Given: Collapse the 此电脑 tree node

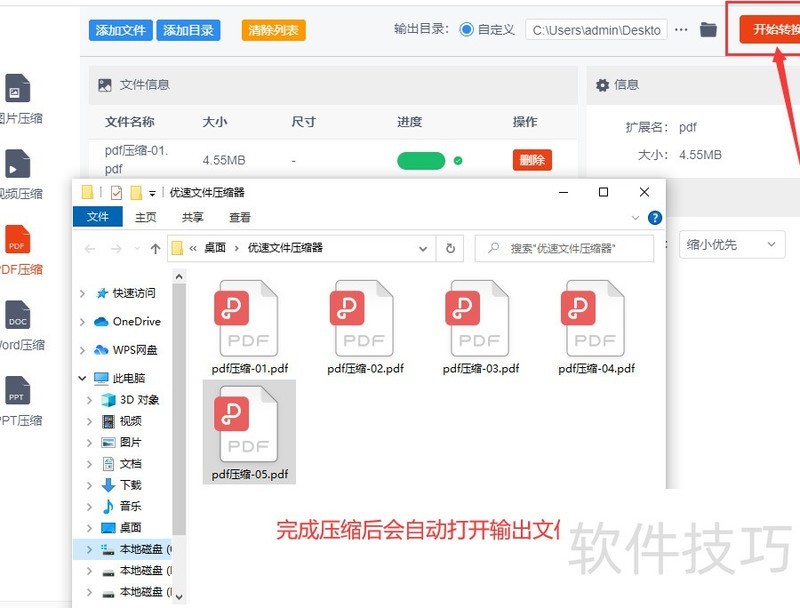Looking at the screenshot, I should pyautogui.click(x=83, y=379).
